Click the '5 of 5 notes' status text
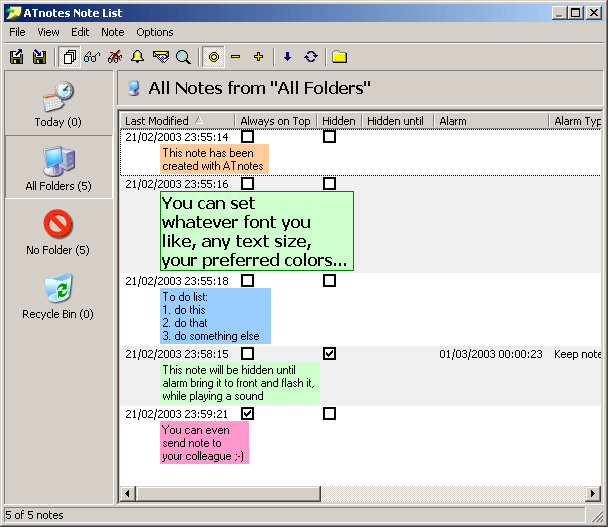This screenshot has height=527, width=608. tap(34, 515)
